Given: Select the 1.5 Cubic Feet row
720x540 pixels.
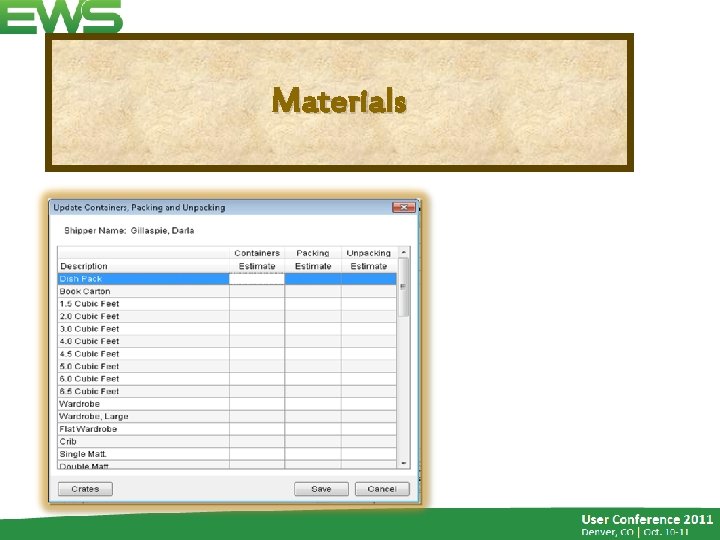Looking at the screenshot, I should (x=227, y=304).
